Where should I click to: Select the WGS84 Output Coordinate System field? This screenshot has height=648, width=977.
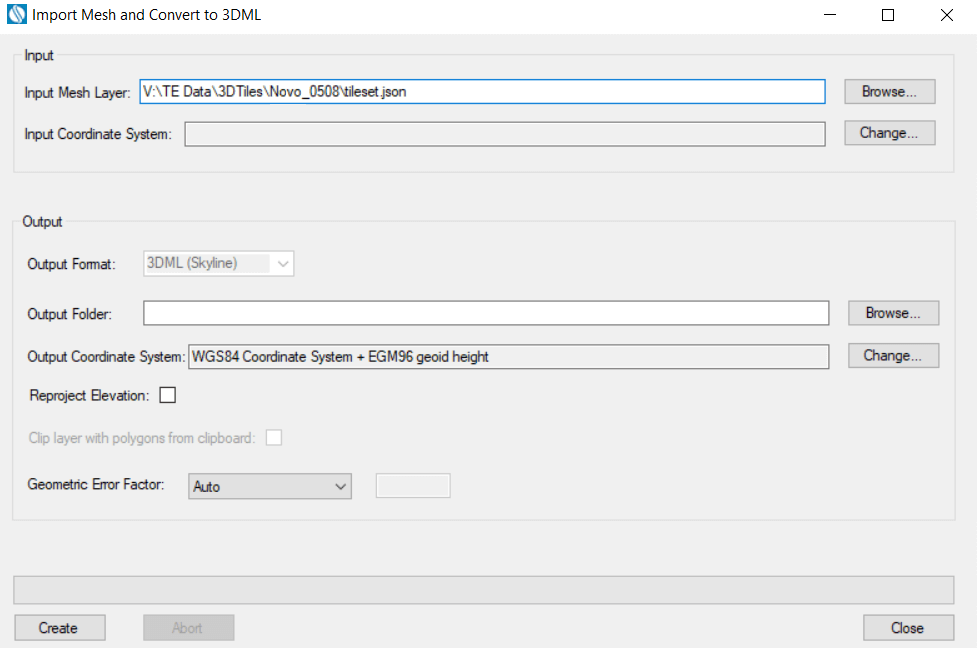[508, 357]
